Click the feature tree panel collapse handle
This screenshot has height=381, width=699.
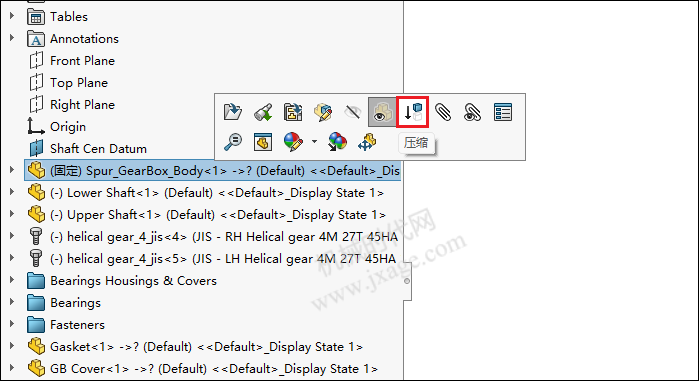(407, 281)
